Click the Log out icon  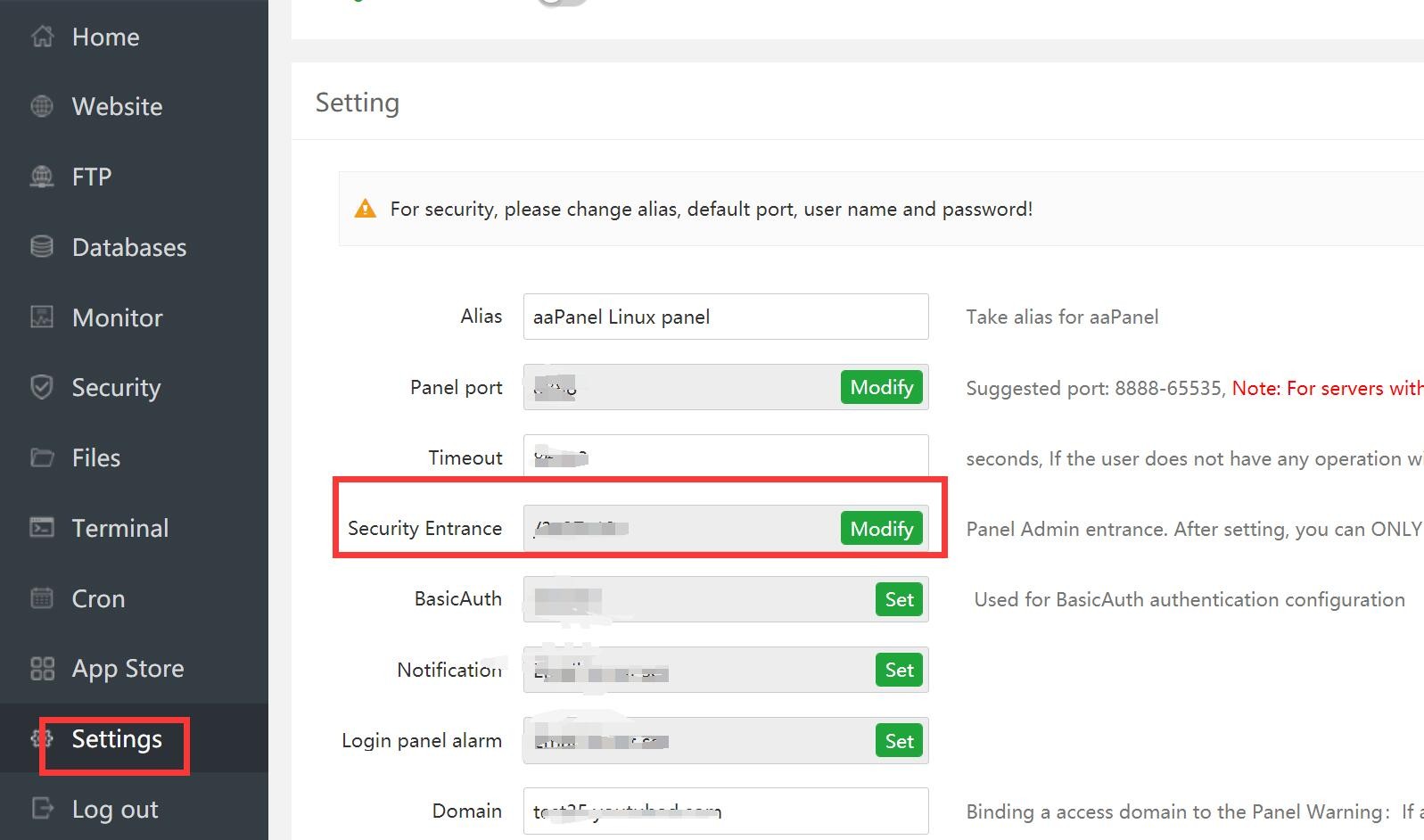[42, 809]
